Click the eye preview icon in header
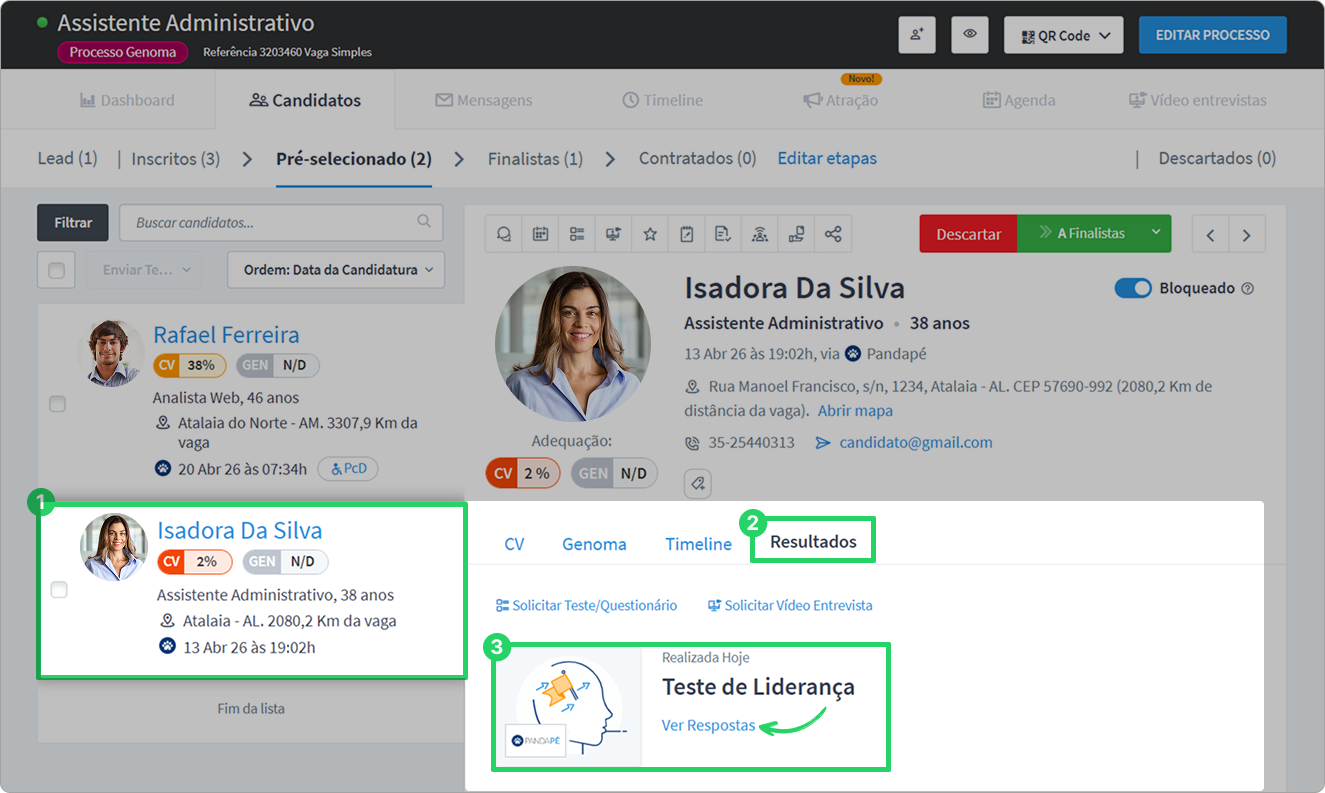Screen dimensions: 1325x793 click(970, 35)
